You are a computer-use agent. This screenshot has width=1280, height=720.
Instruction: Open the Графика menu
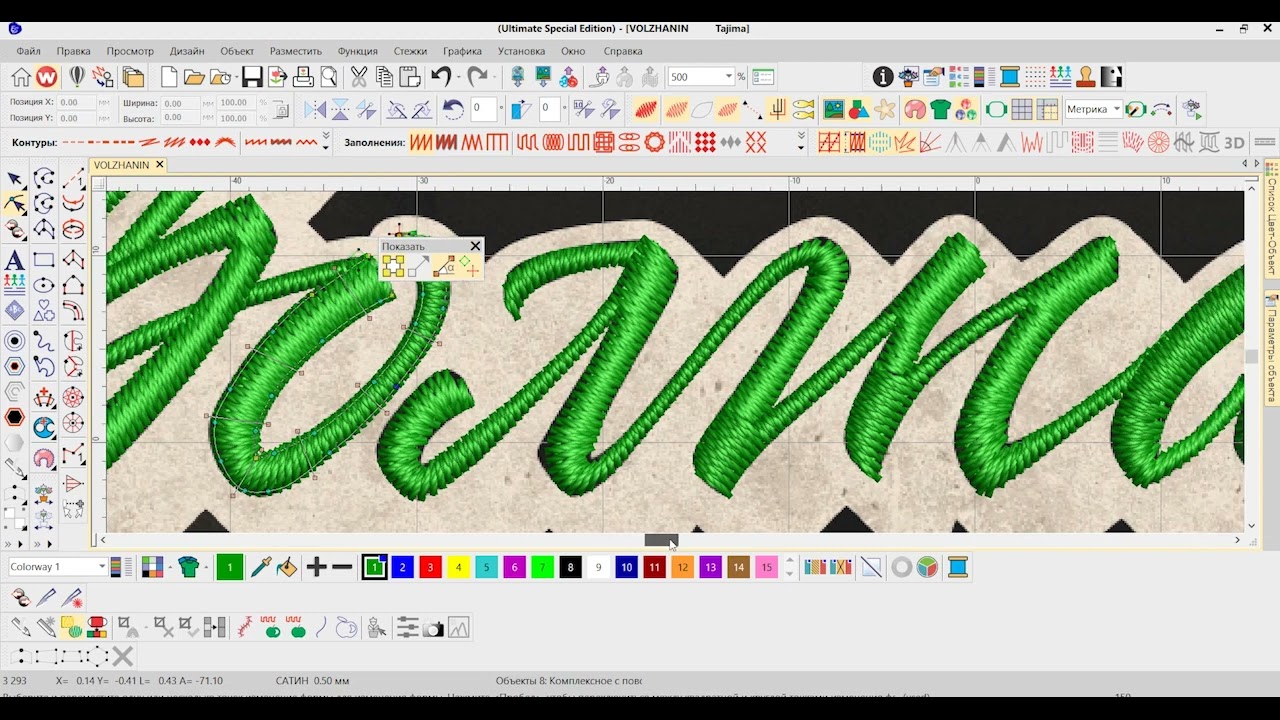462,51
